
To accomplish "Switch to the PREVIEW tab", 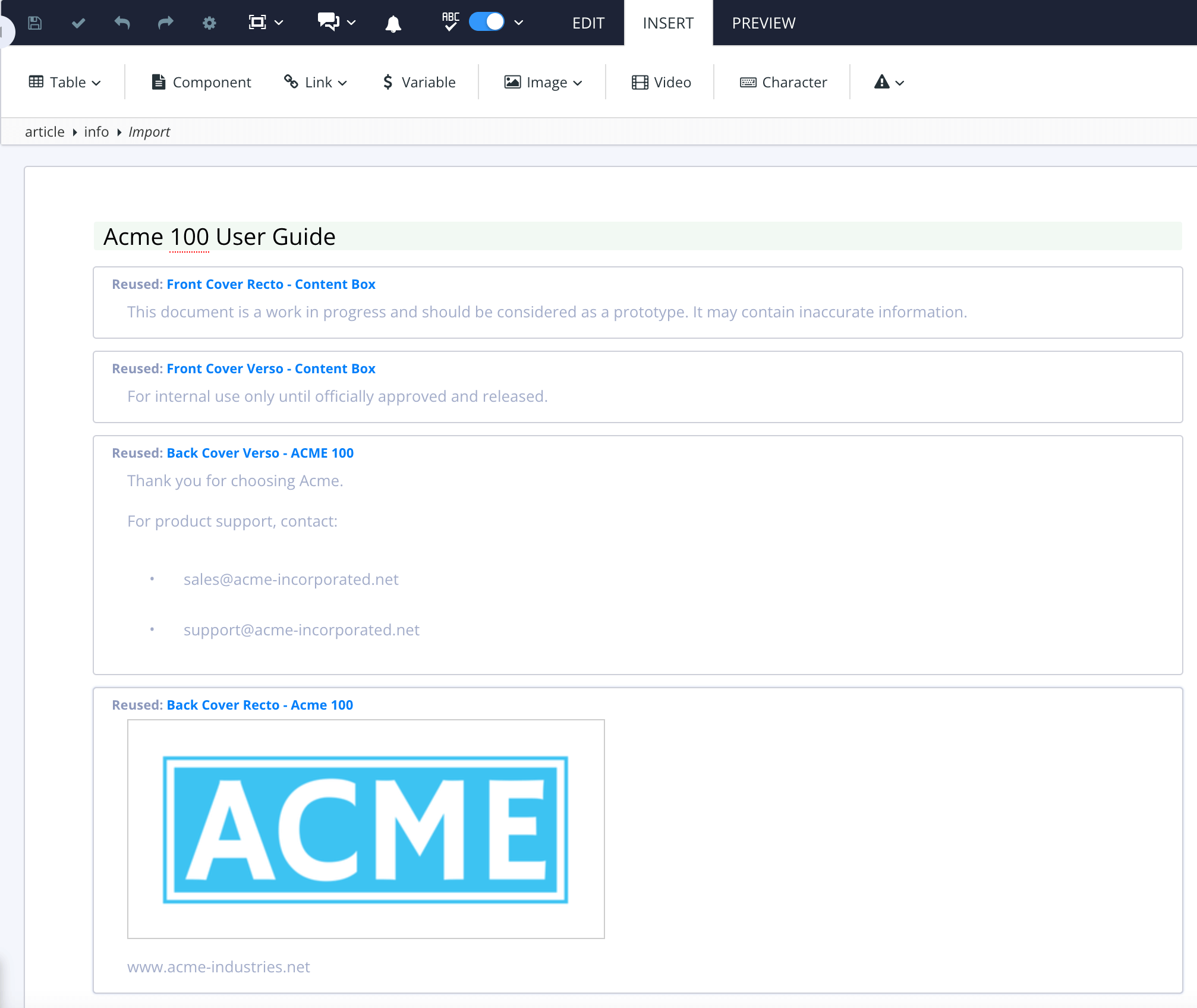I will [x=763, y=23].
